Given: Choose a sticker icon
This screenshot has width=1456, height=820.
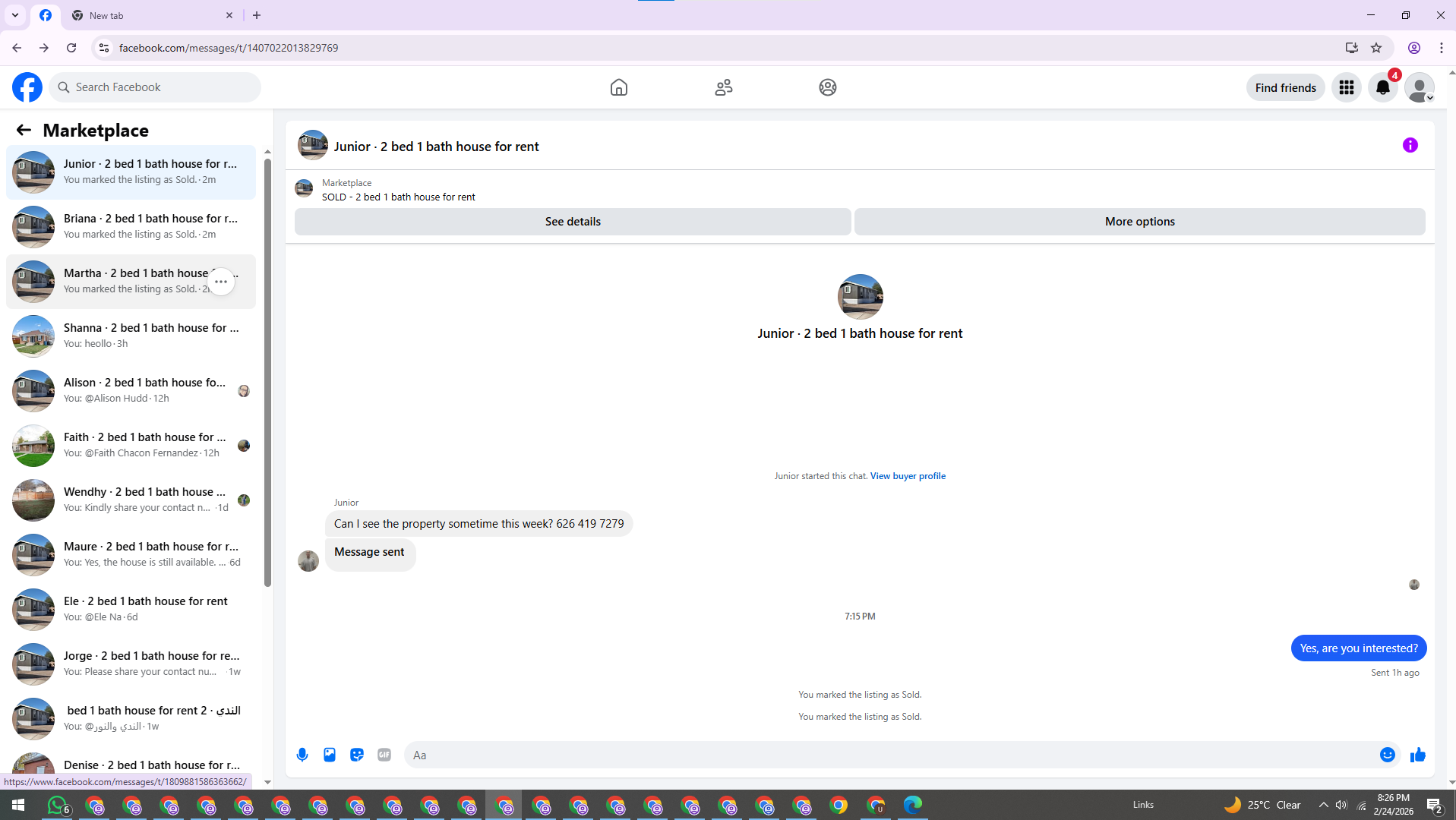Looking at the screenshot, I should pos(357,755).
